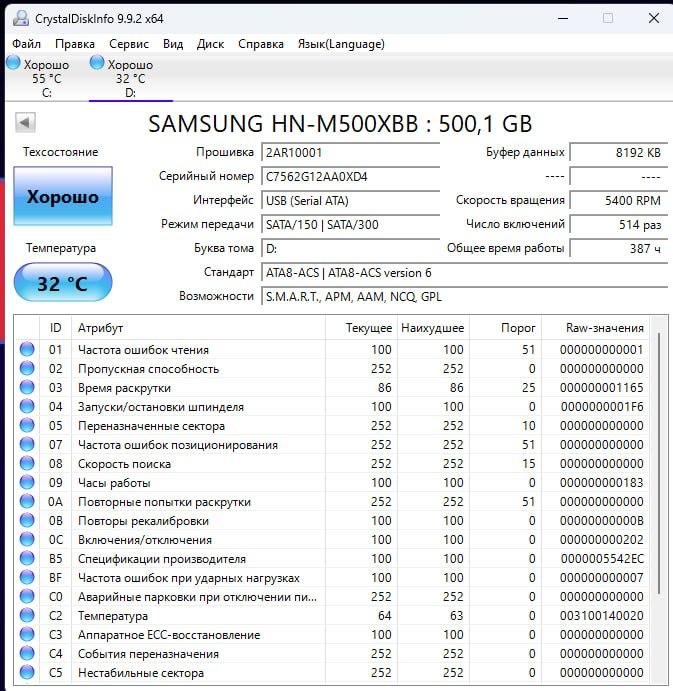
Task: Click the Стандарт field ATA8-ACS
Action: pos(465,273)
